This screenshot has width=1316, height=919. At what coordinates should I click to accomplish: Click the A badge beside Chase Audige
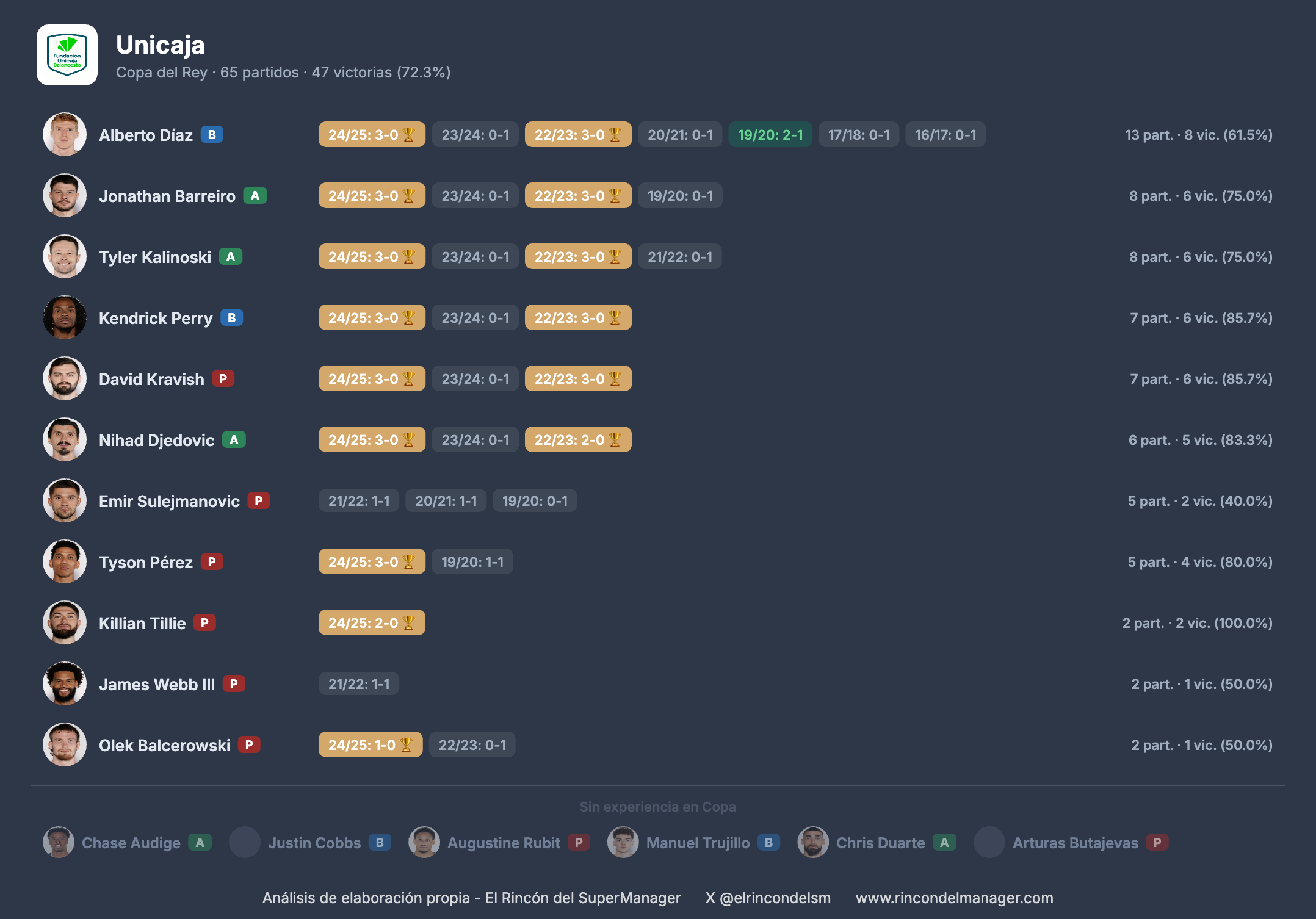tap(200, 842)
